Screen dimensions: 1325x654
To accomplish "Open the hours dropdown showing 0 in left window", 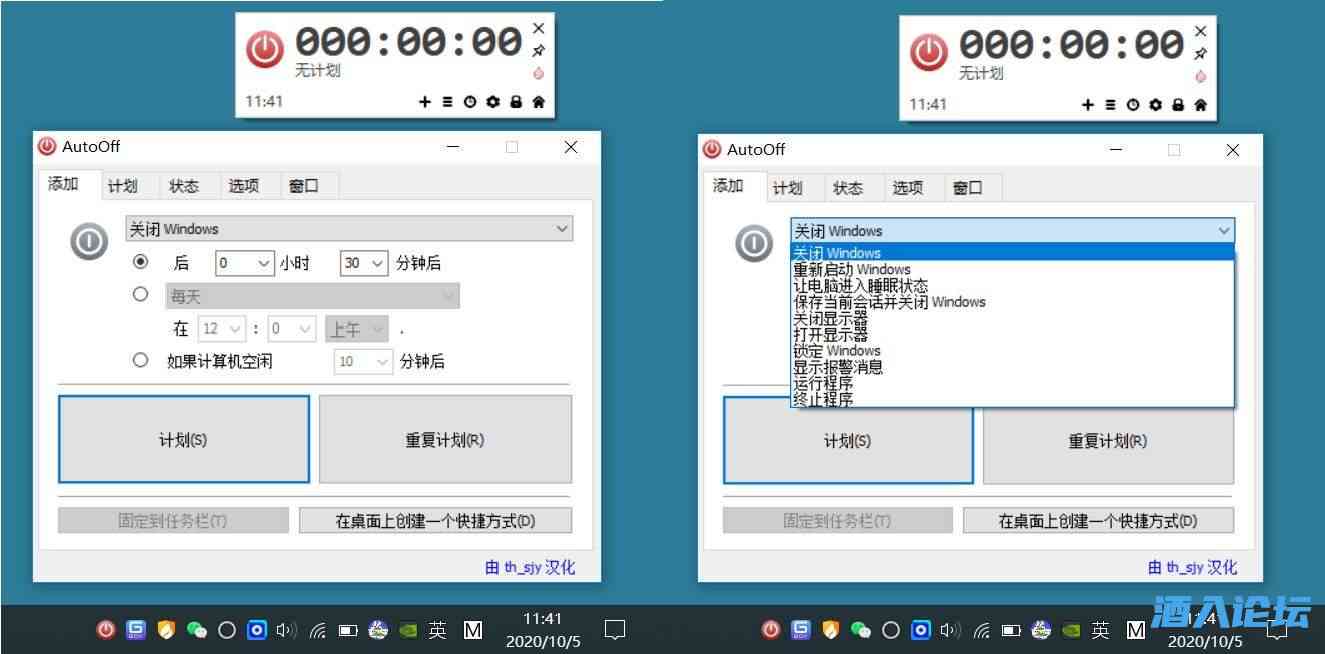I will (x=245, y=263).
